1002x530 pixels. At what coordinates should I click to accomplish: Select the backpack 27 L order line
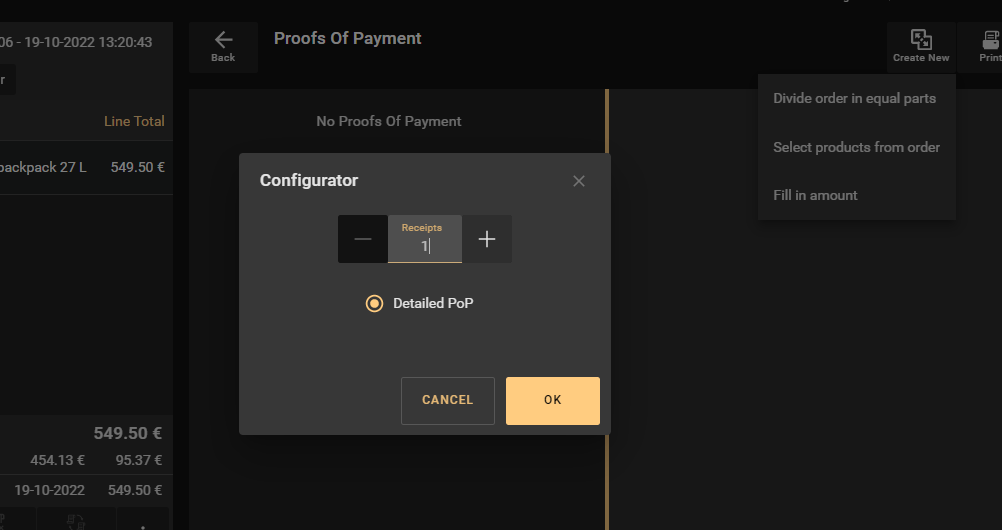point(86,168)
